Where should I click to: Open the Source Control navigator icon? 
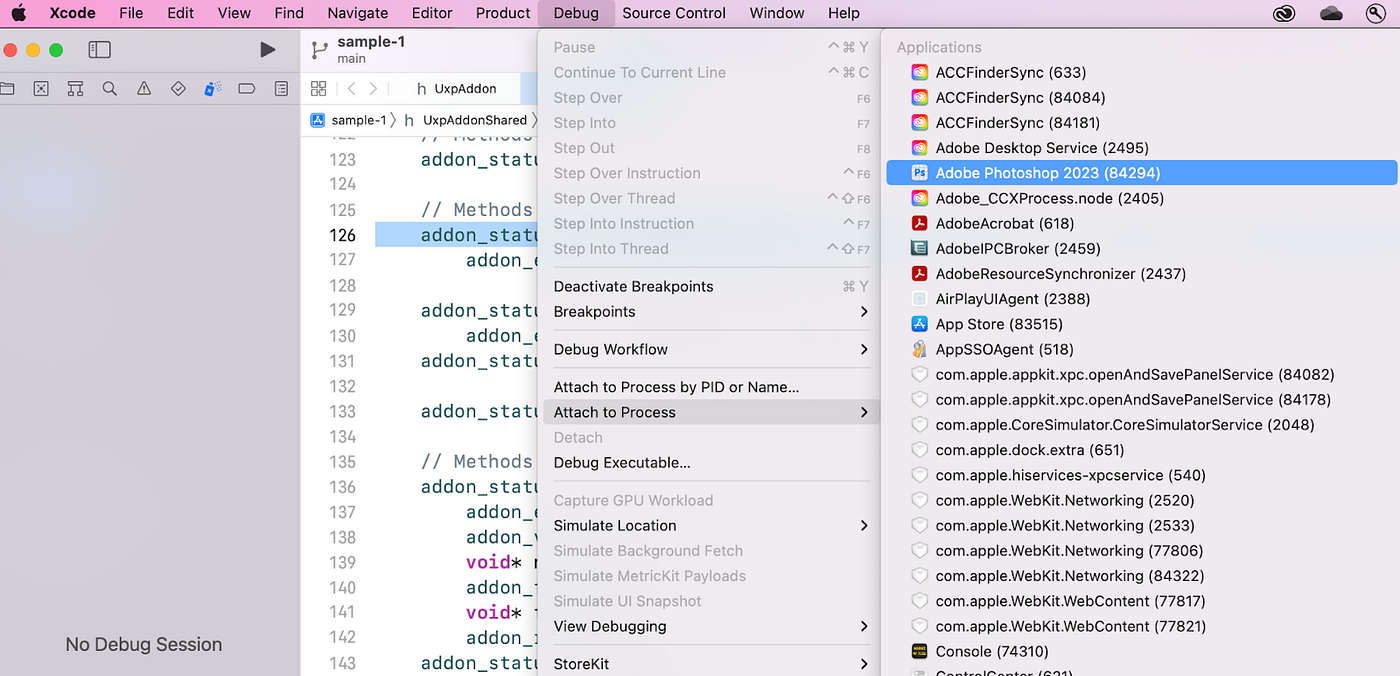[x=41, y=89]
